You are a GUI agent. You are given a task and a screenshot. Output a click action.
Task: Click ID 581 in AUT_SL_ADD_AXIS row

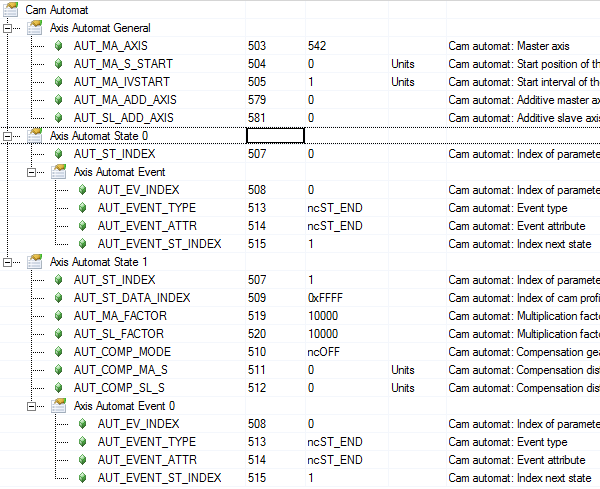[257, 117]
